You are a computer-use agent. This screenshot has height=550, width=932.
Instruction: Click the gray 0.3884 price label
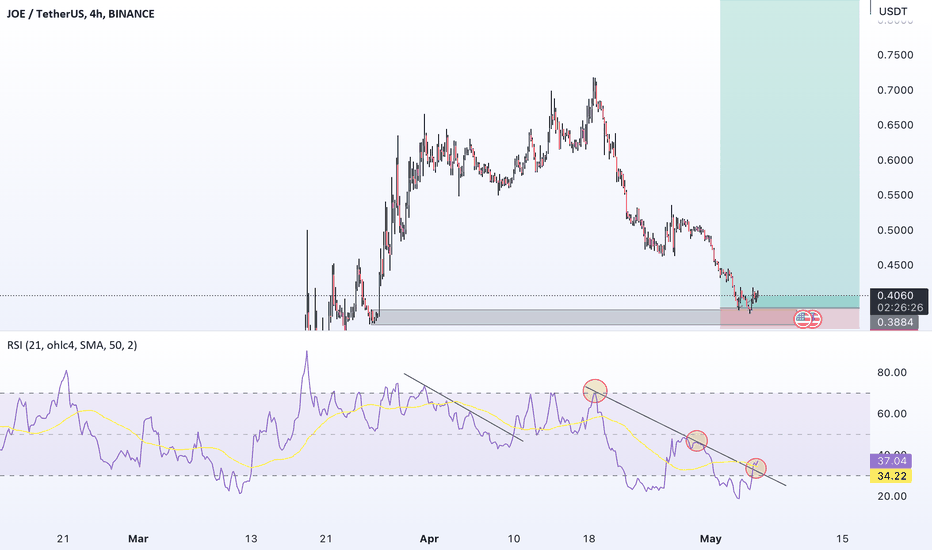click(895, 322)
